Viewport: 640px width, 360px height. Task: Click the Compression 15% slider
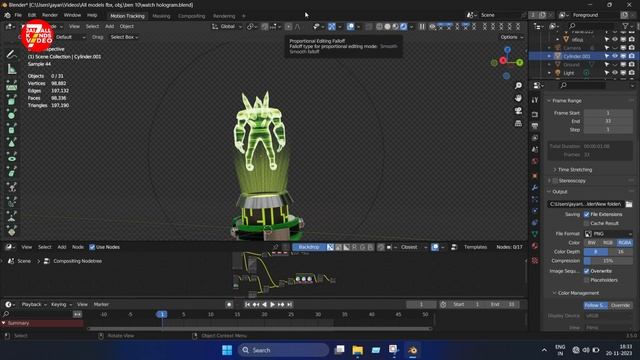(608, 261)
